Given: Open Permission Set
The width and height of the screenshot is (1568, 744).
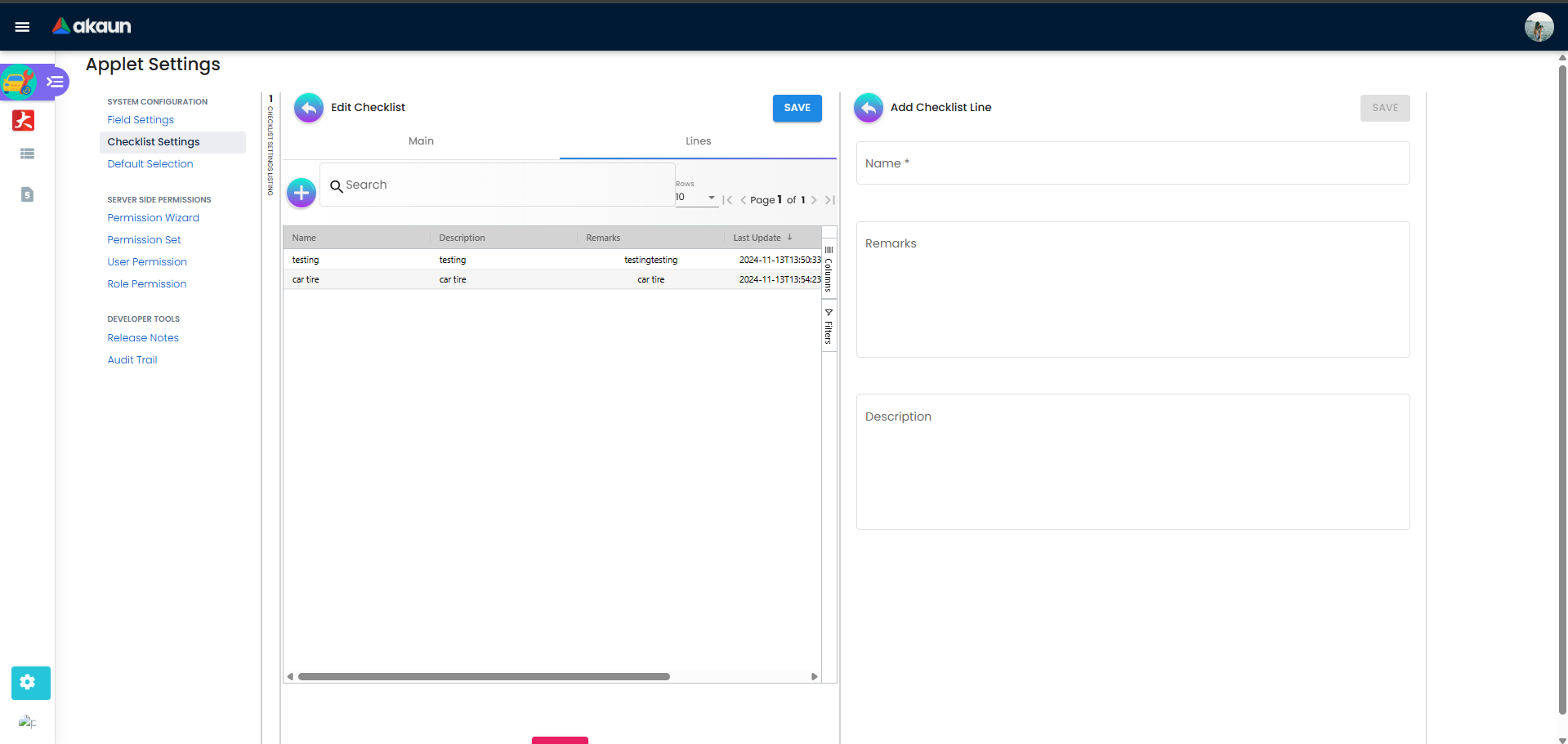Looking at the screenshot, I should click(144, 240).
